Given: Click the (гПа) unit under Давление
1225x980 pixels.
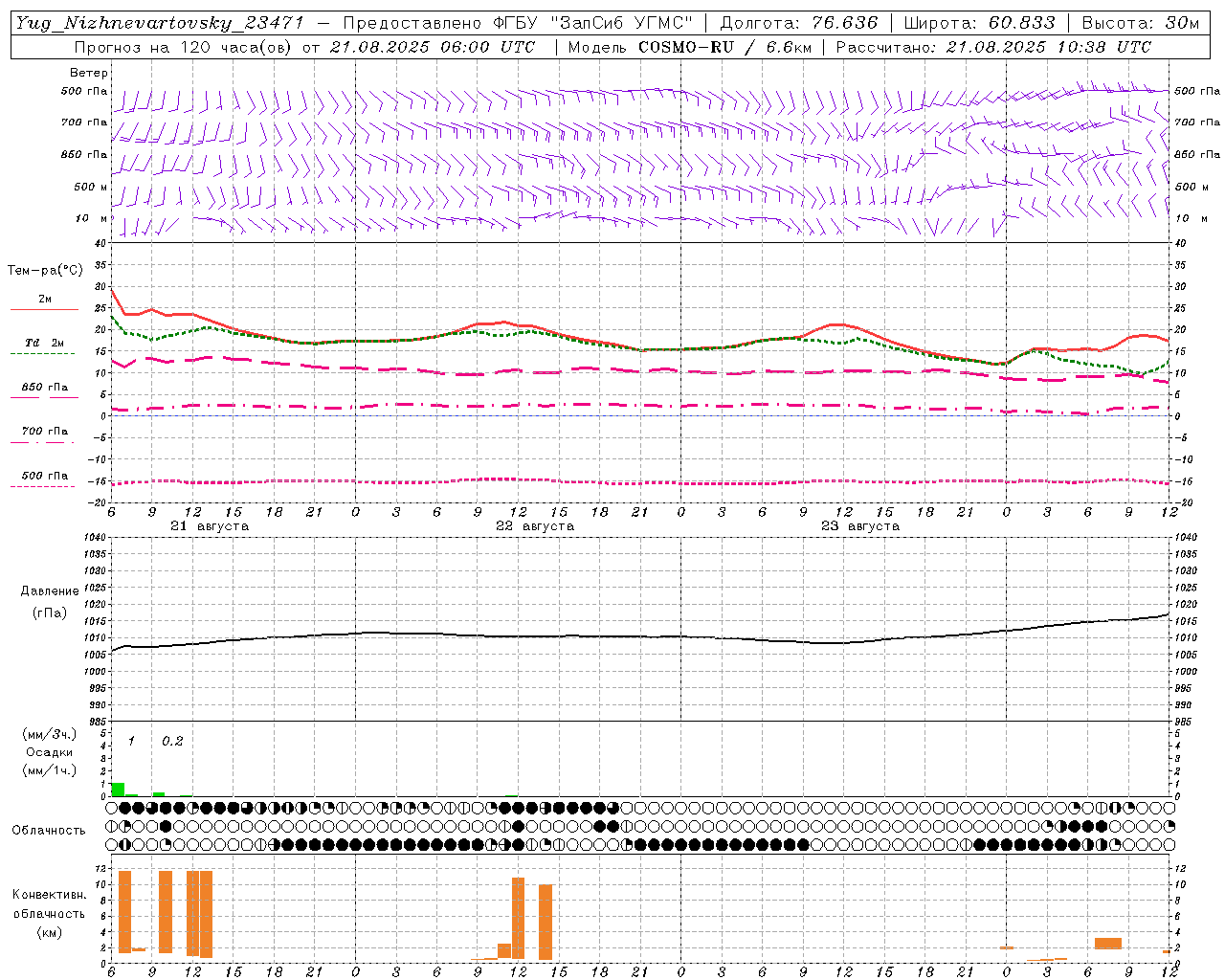Looking at the screenshot, I should pos(50,612).
